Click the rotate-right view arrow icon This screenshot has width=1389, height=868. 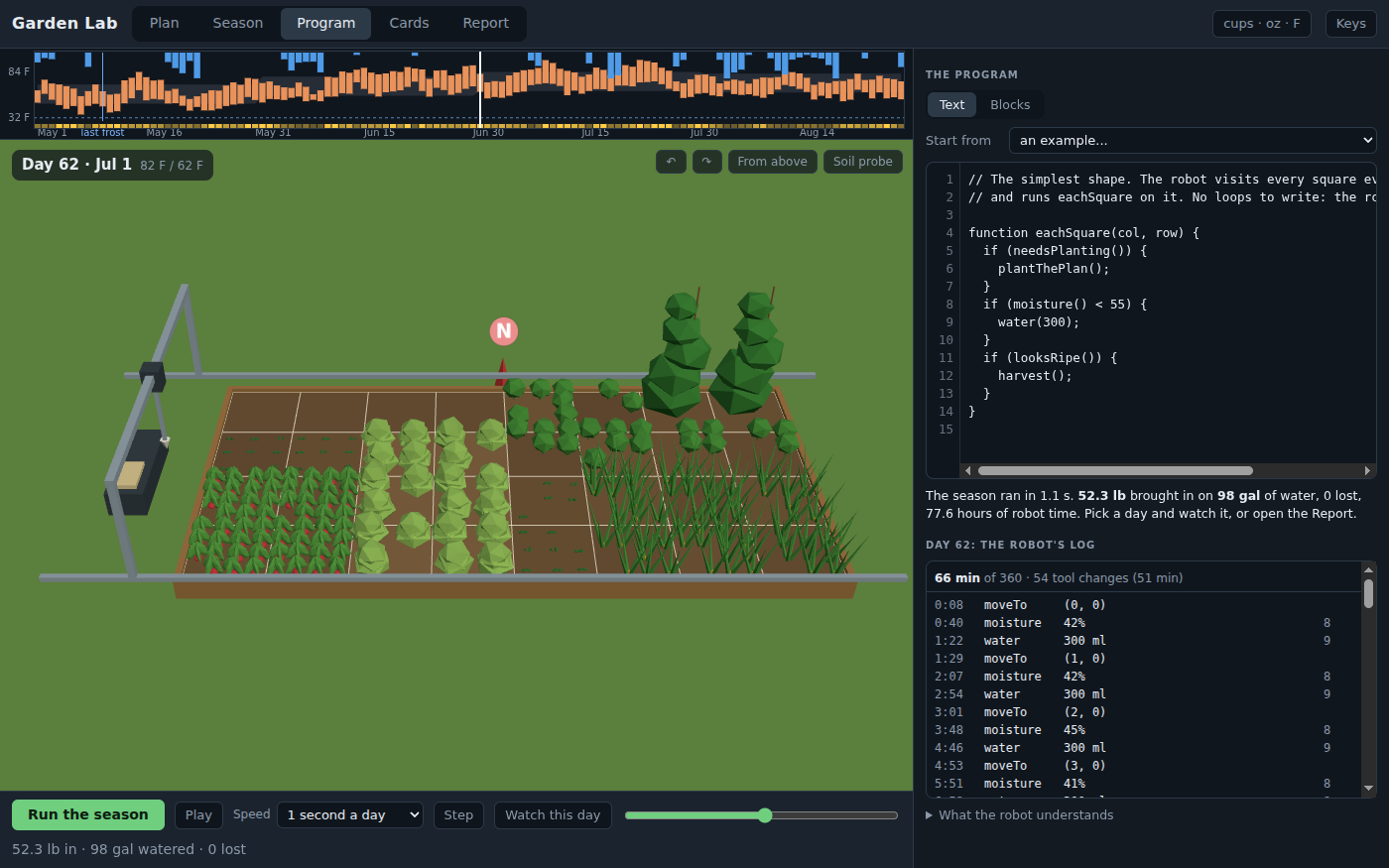click(x=706, y=162)
